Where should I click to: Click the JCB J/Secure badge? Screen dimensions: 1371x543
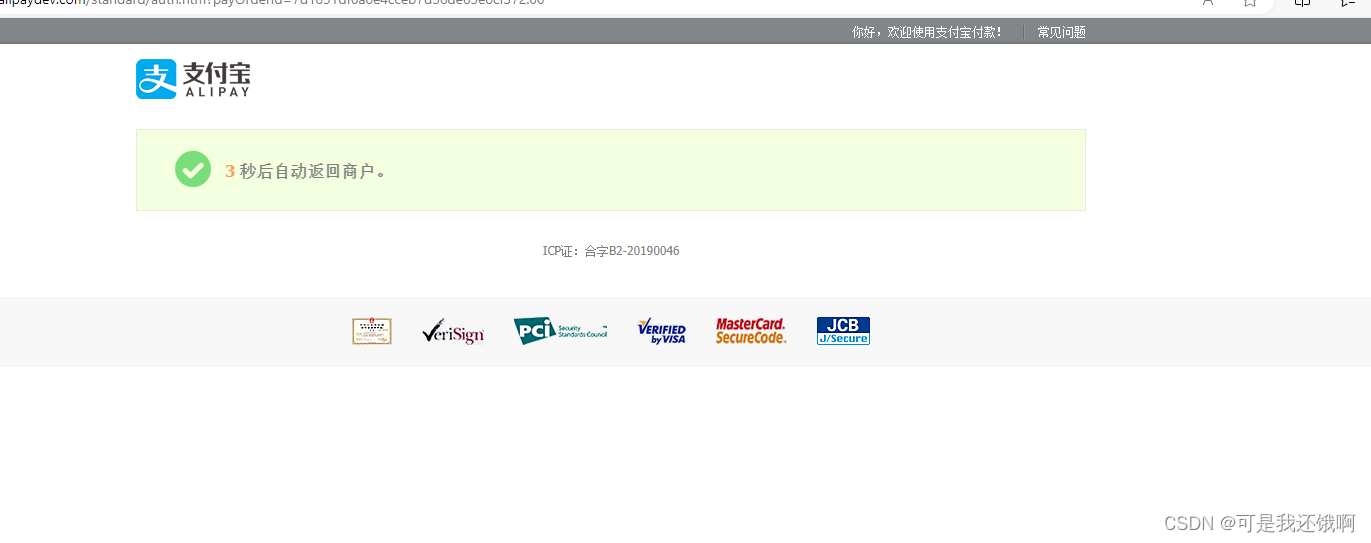[843, 331]
